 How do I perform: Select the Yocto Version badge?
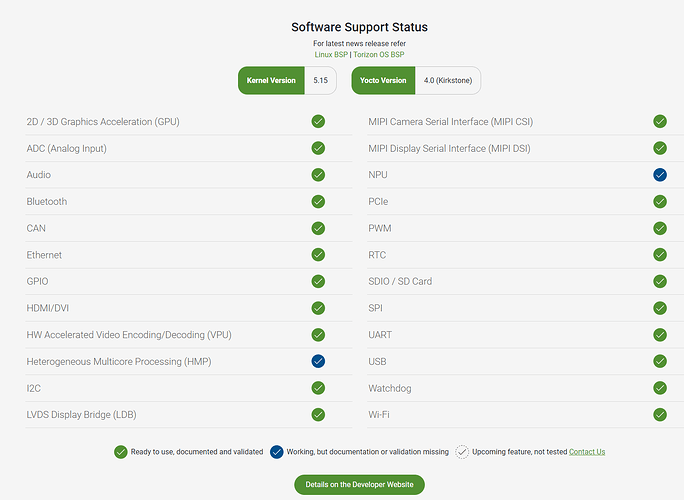click(x=383, y=80)
